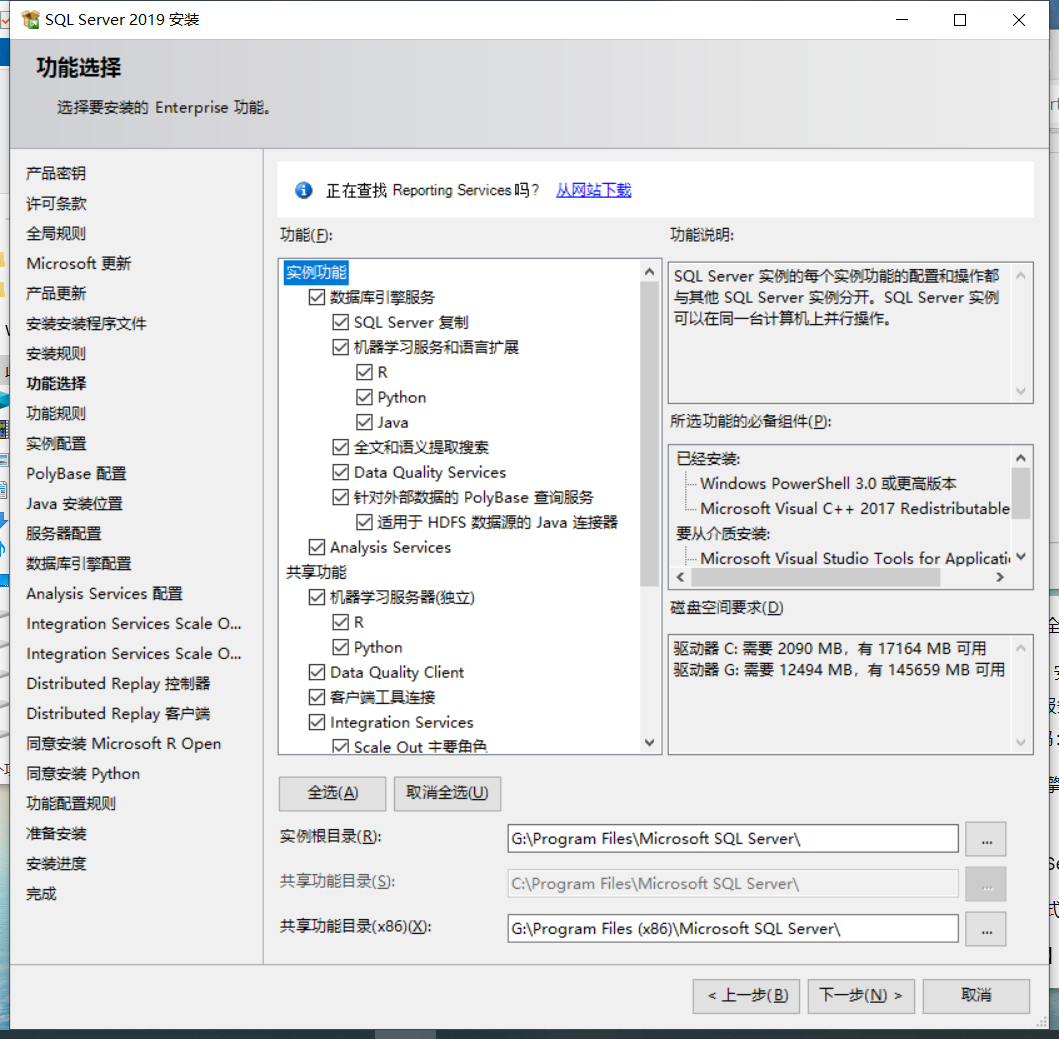Click the 功能选择 step in sidebar
This screenshot has height=1039, width=1059.
tap(56, 384)
